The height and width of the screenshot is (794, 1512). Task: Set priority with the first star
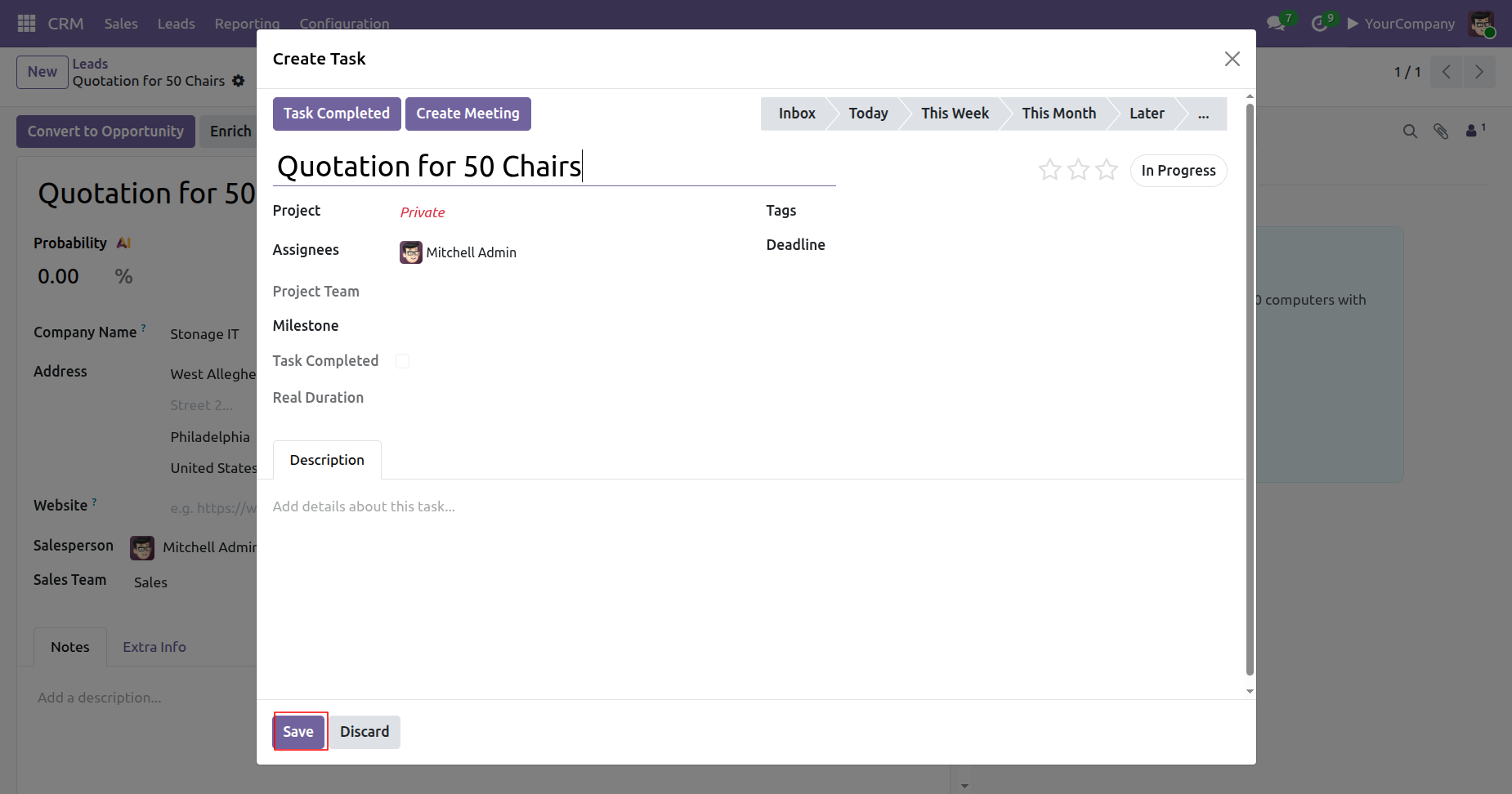(1050, 170)
